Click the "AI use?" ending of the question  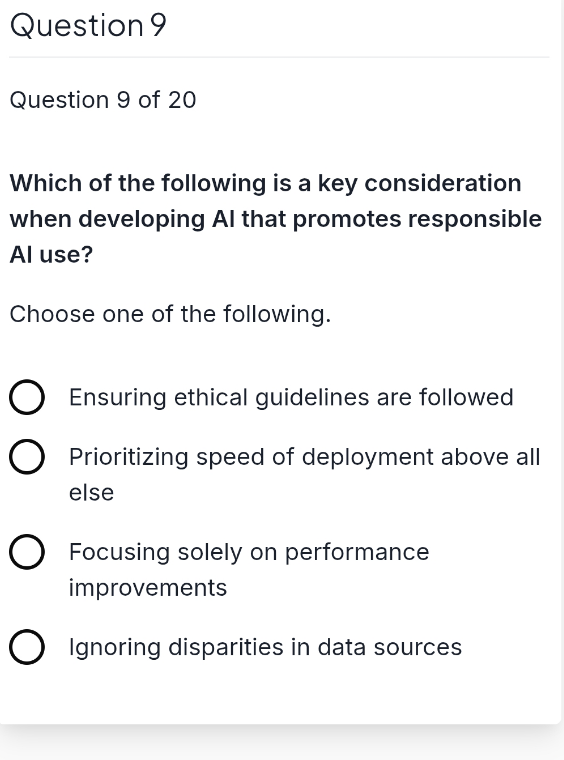51,254
